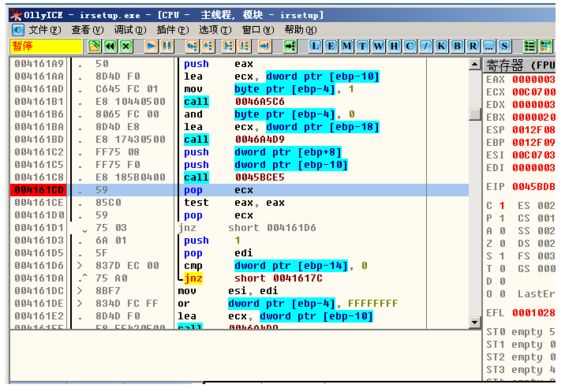Screen dimensions: 580x388
Task: Open the 调试 (Debug) menu
Action: click(130, 30)
